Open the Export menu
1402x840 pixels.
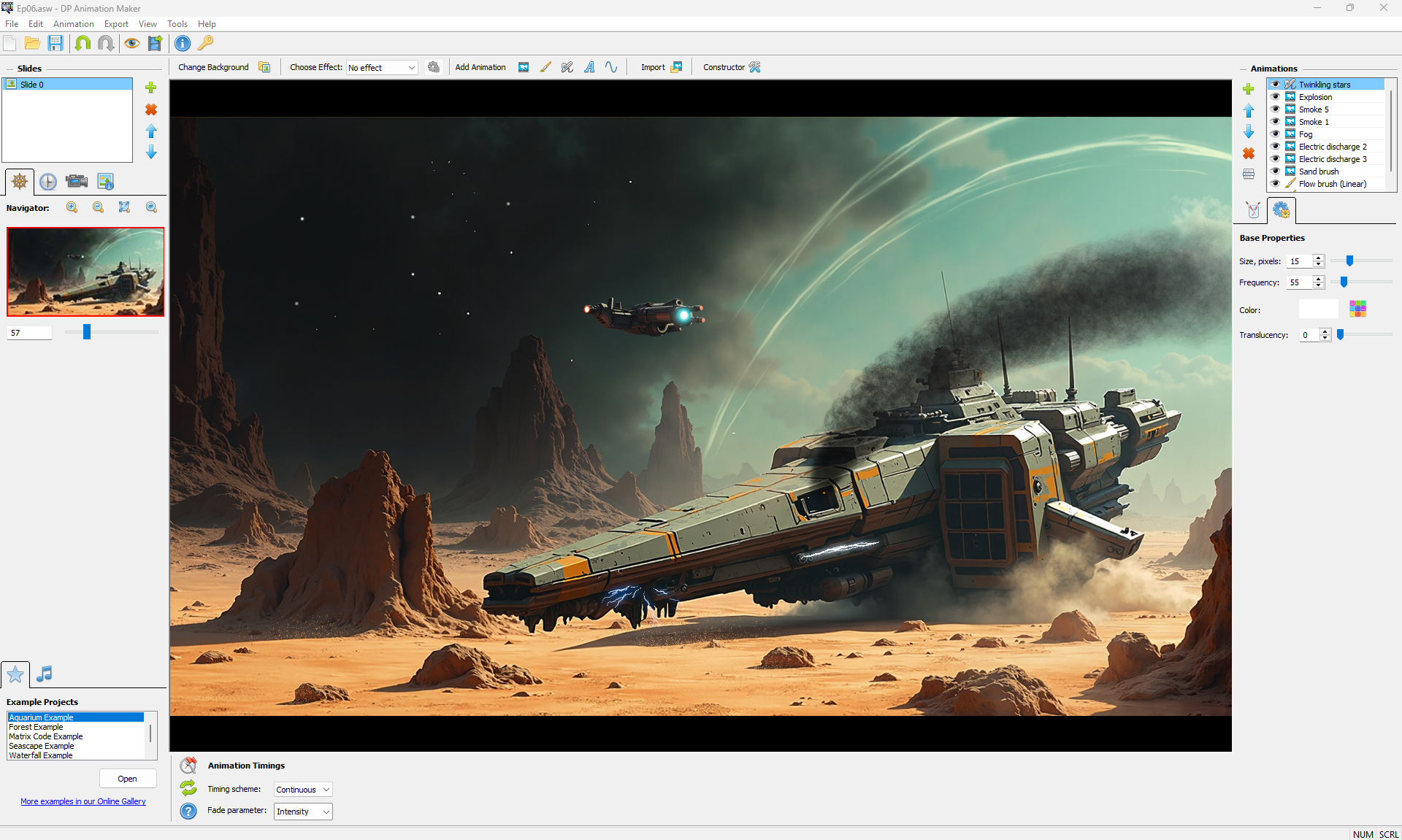click(116, 24)
